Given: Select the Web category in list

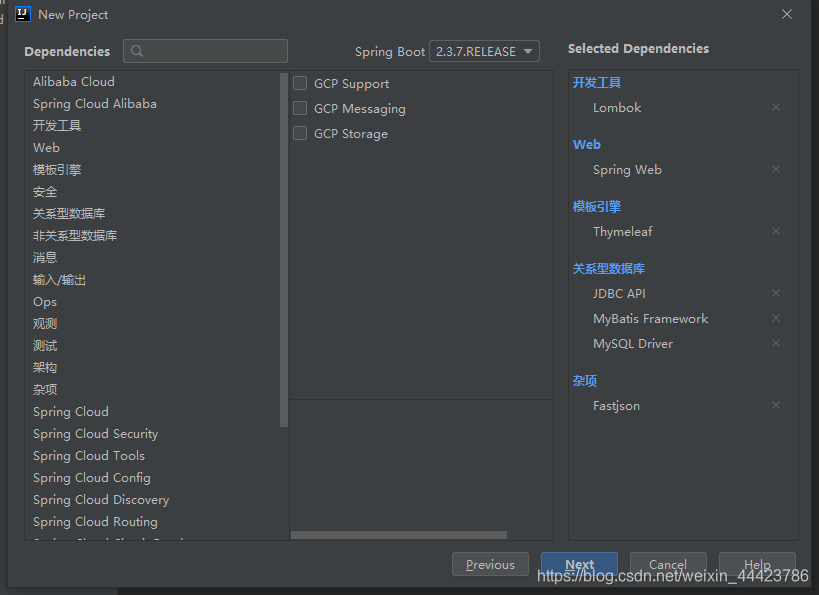Looking at the screenshot, I should 46,147.
